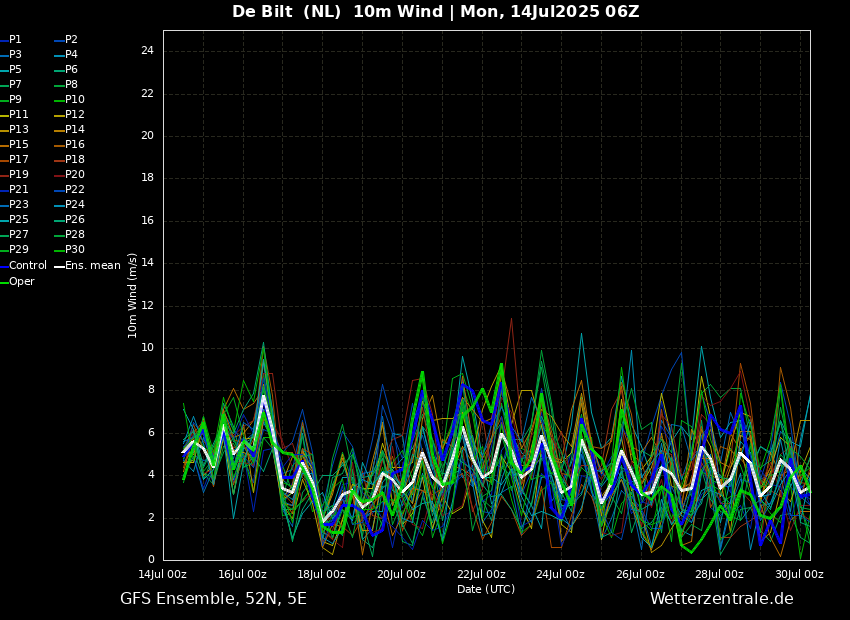This screenshot has width=850, height=620.
Task: Click the GFS Ensemble, 52N, 5E caption
Action: pyautogui.click(x=213, y=599)
